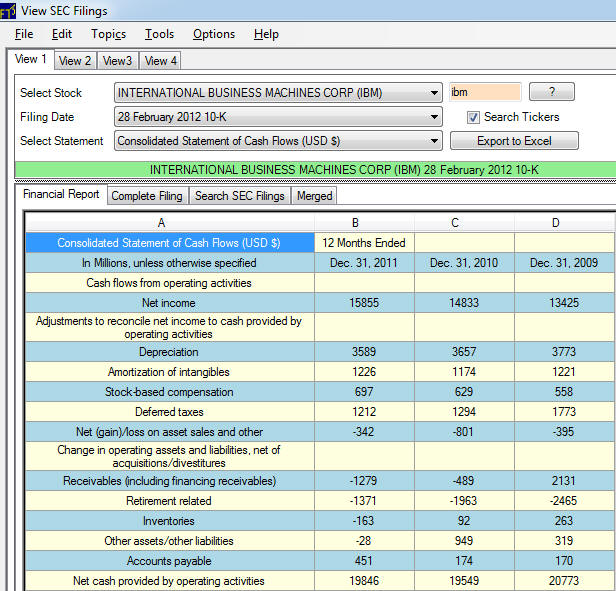Click Receivables value -1279

[364, 481]
